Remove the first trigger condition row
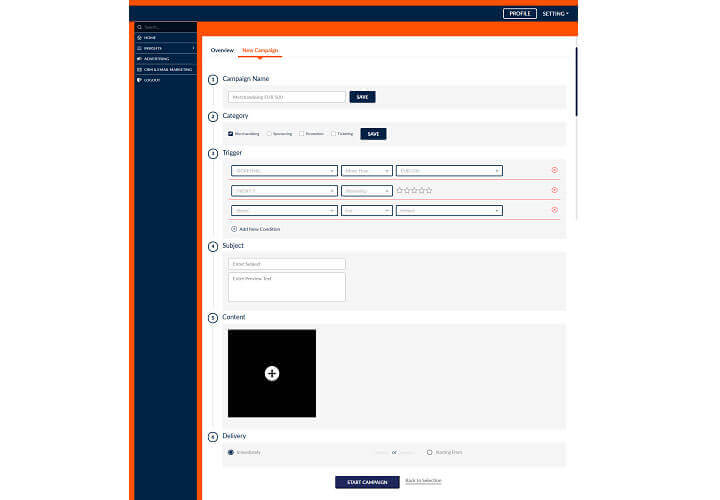The height and width of the screenshot is (500, 720). (555, 171)
